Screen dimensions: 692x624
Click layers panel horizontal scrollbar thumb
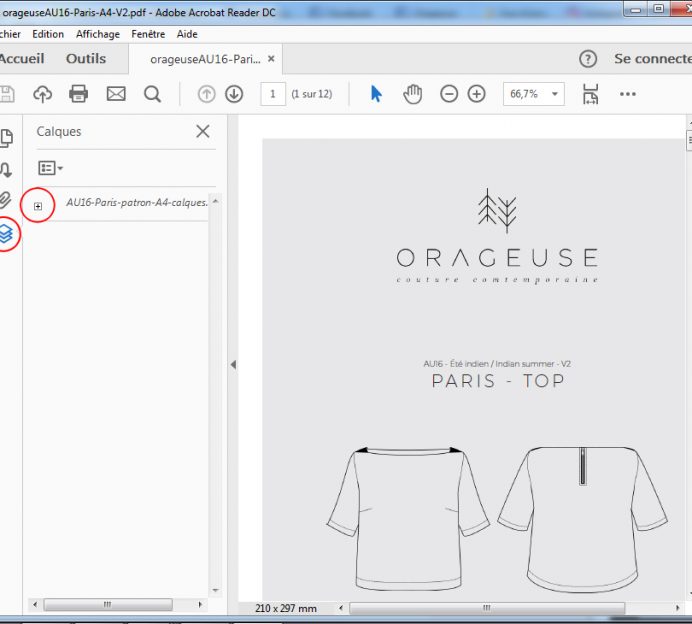(x=108, y=604)
